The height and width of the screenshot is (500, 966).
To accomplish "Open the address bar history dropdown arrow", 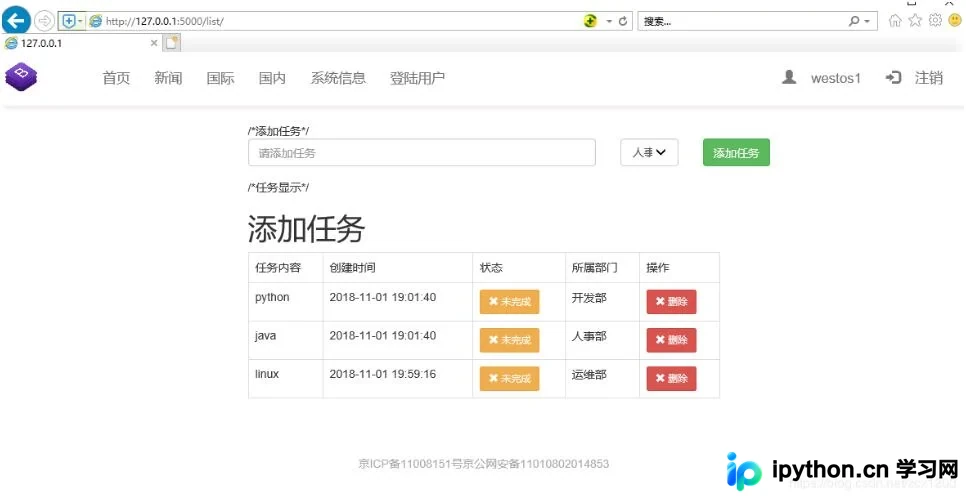I will (x=609, y=21).
